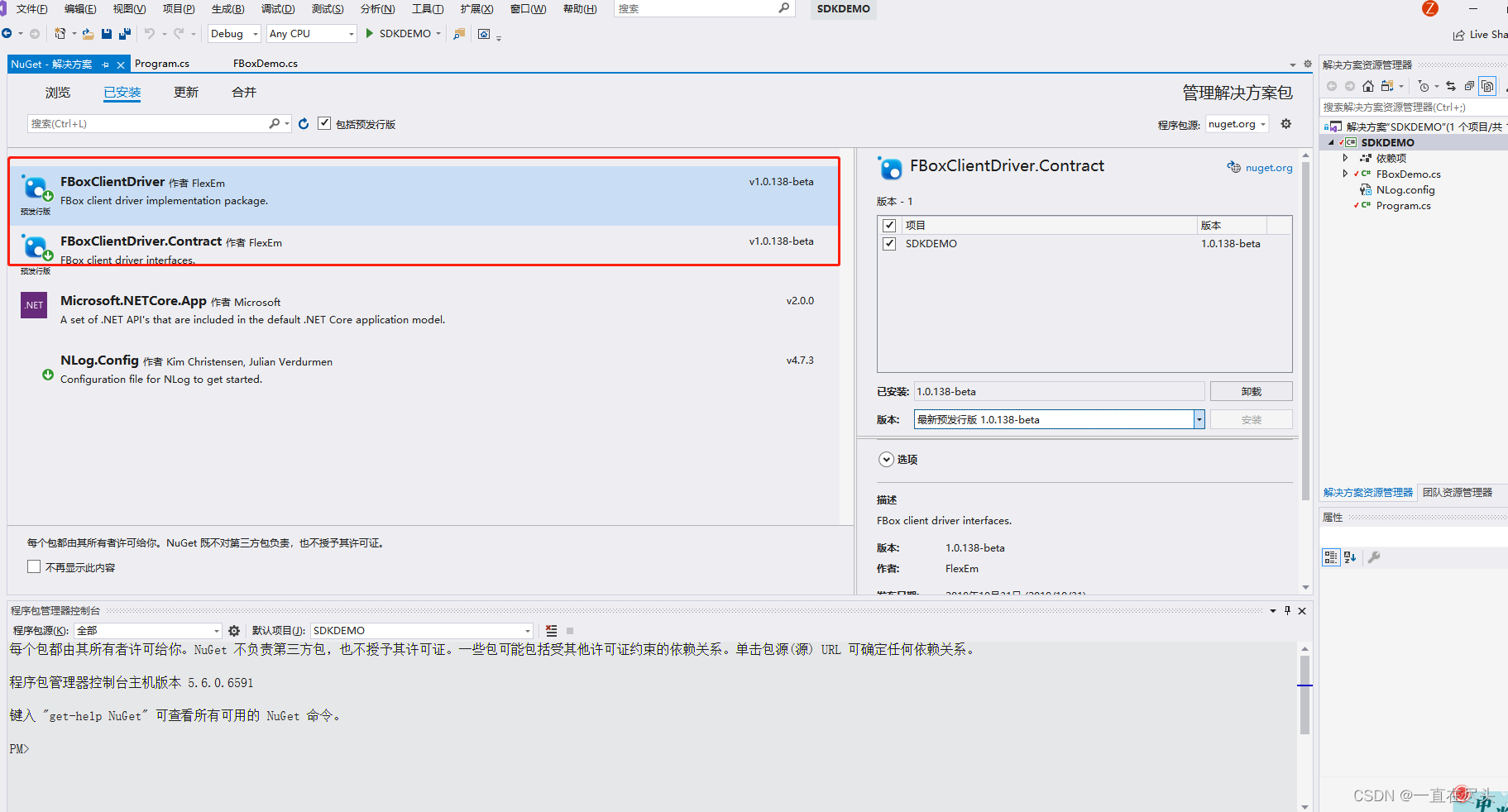Open the nuget.org package source dropdown

(x=1237, y=124)
